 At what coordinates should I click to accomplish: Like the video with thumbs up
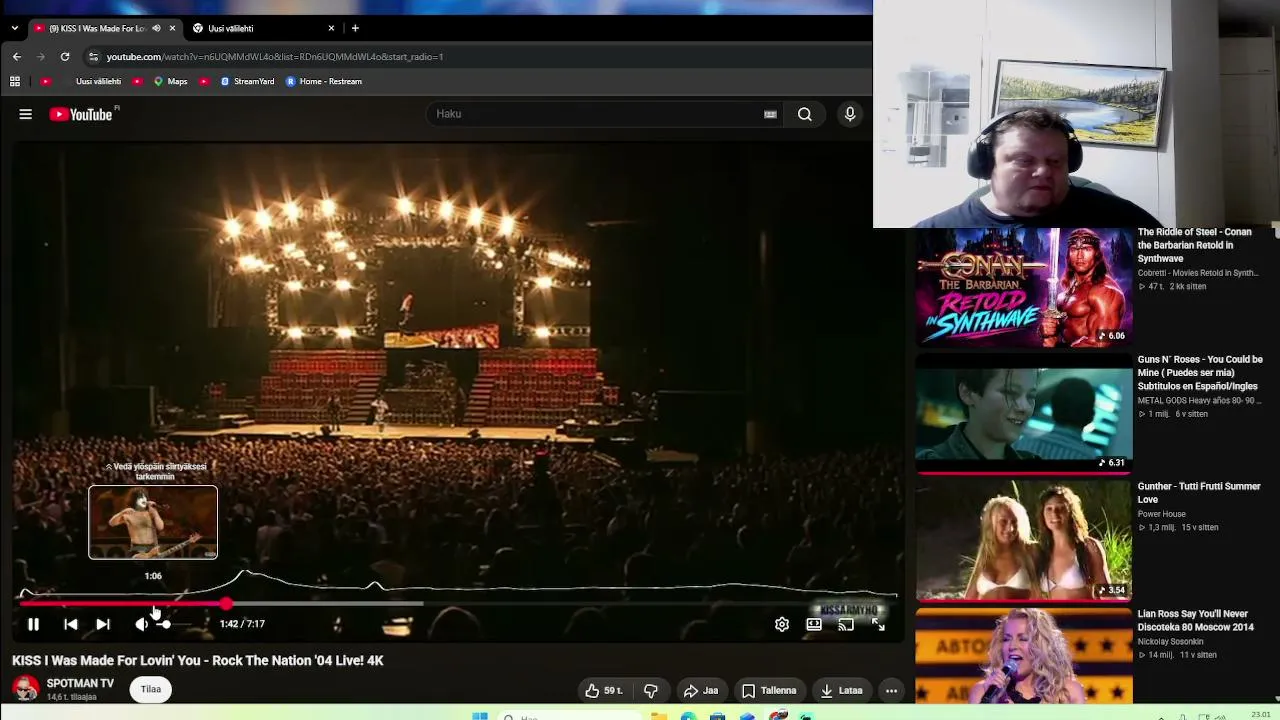coord(604,690)
